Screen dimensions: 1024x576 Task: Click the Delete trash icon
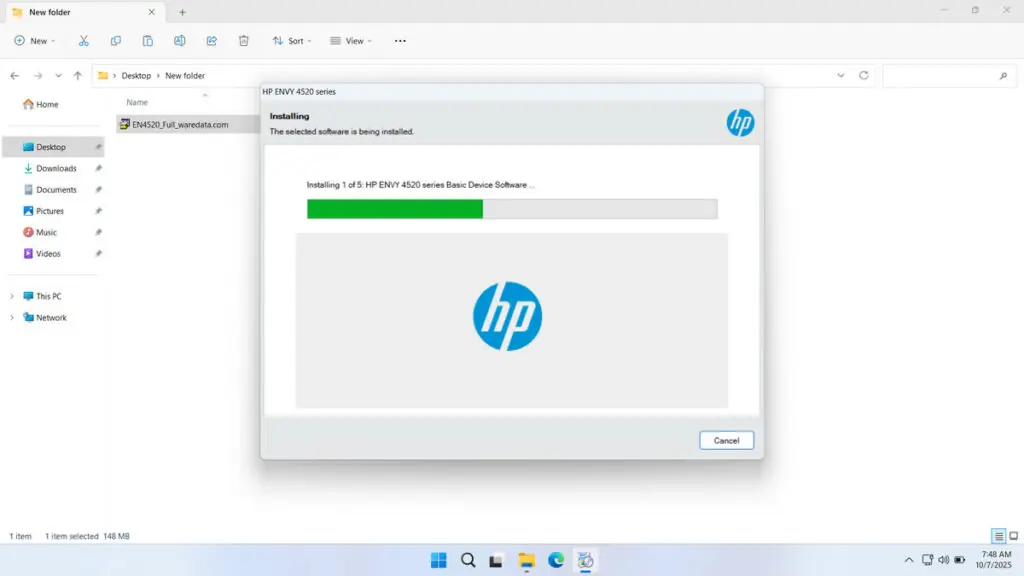pos(244,41)
